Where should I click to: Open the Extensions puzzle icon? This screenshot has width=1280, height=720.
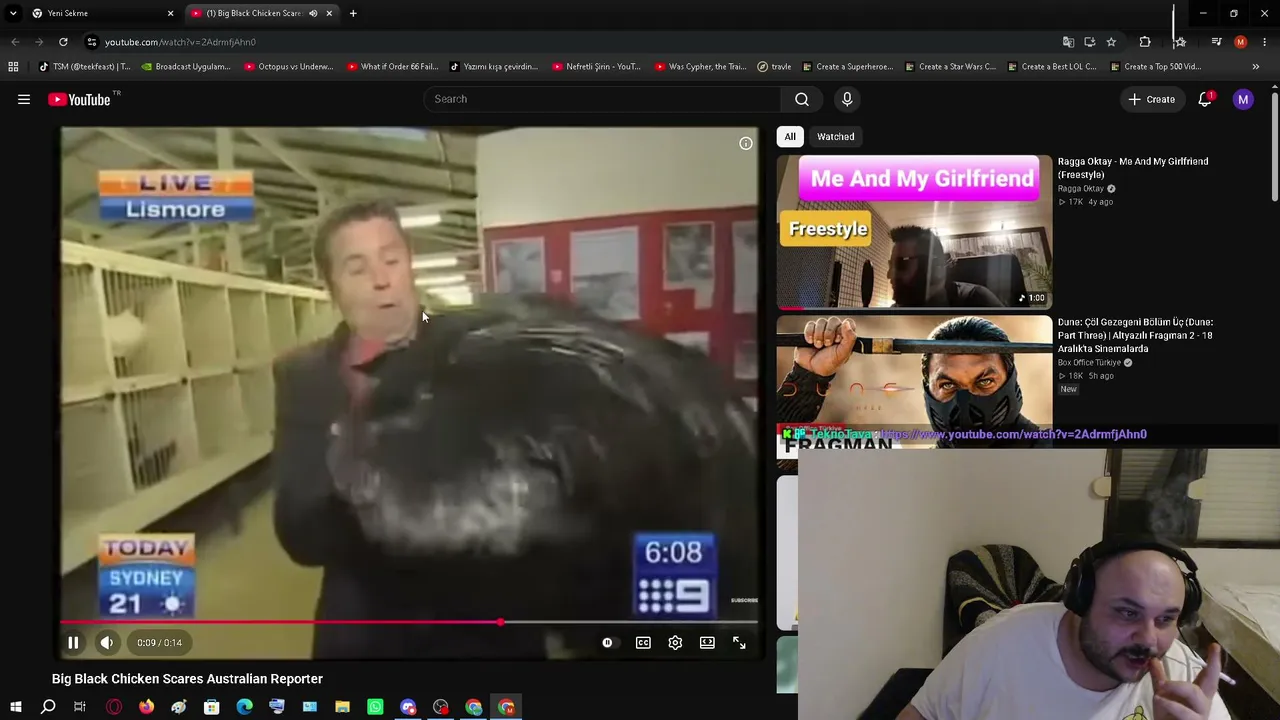coord(1145,42)
